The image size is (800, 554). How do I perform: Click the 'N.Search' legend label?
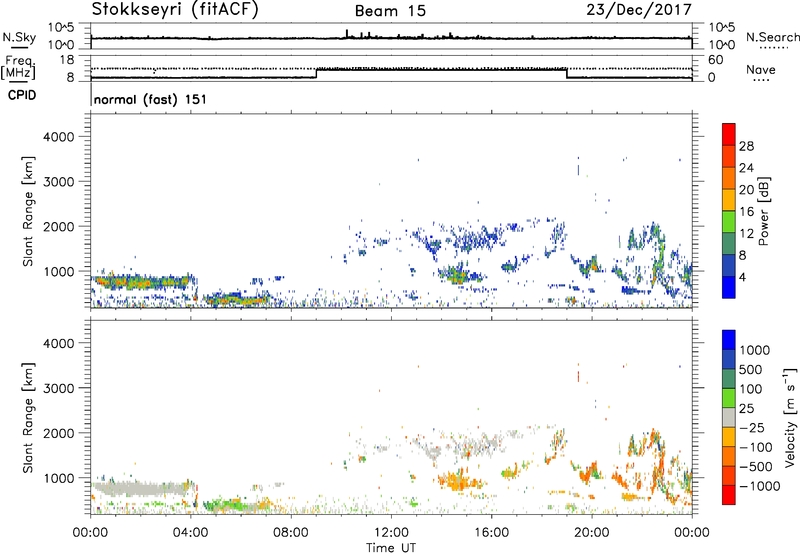pyautogui.click(x=772, y=37)
